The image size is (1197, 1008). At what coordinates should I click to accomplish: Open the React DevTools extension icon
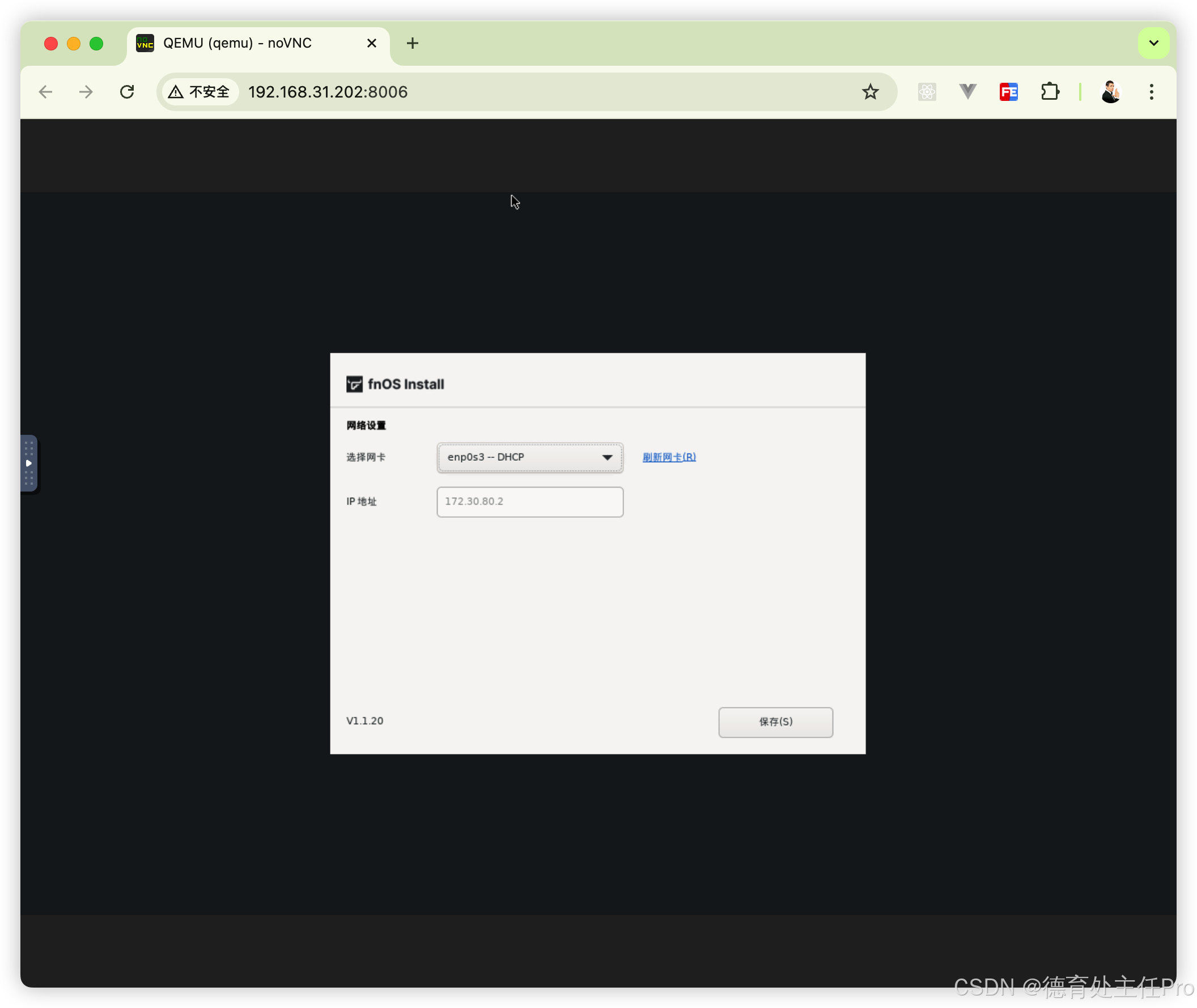point(926,92)
